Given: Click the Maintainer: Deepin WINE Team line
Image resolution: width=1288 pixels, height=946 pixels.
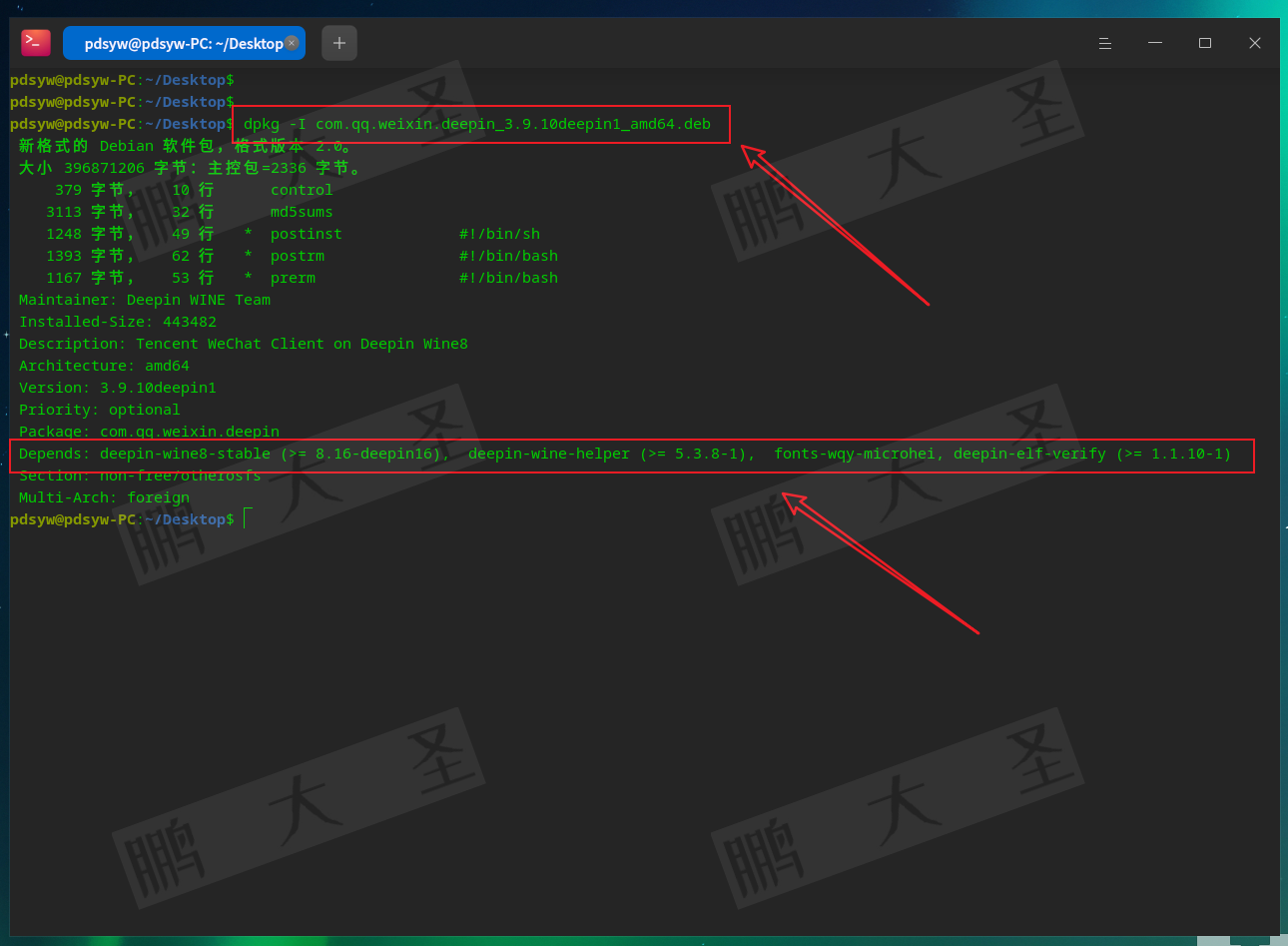Looking at the screenshot, I should click(145, 300).
